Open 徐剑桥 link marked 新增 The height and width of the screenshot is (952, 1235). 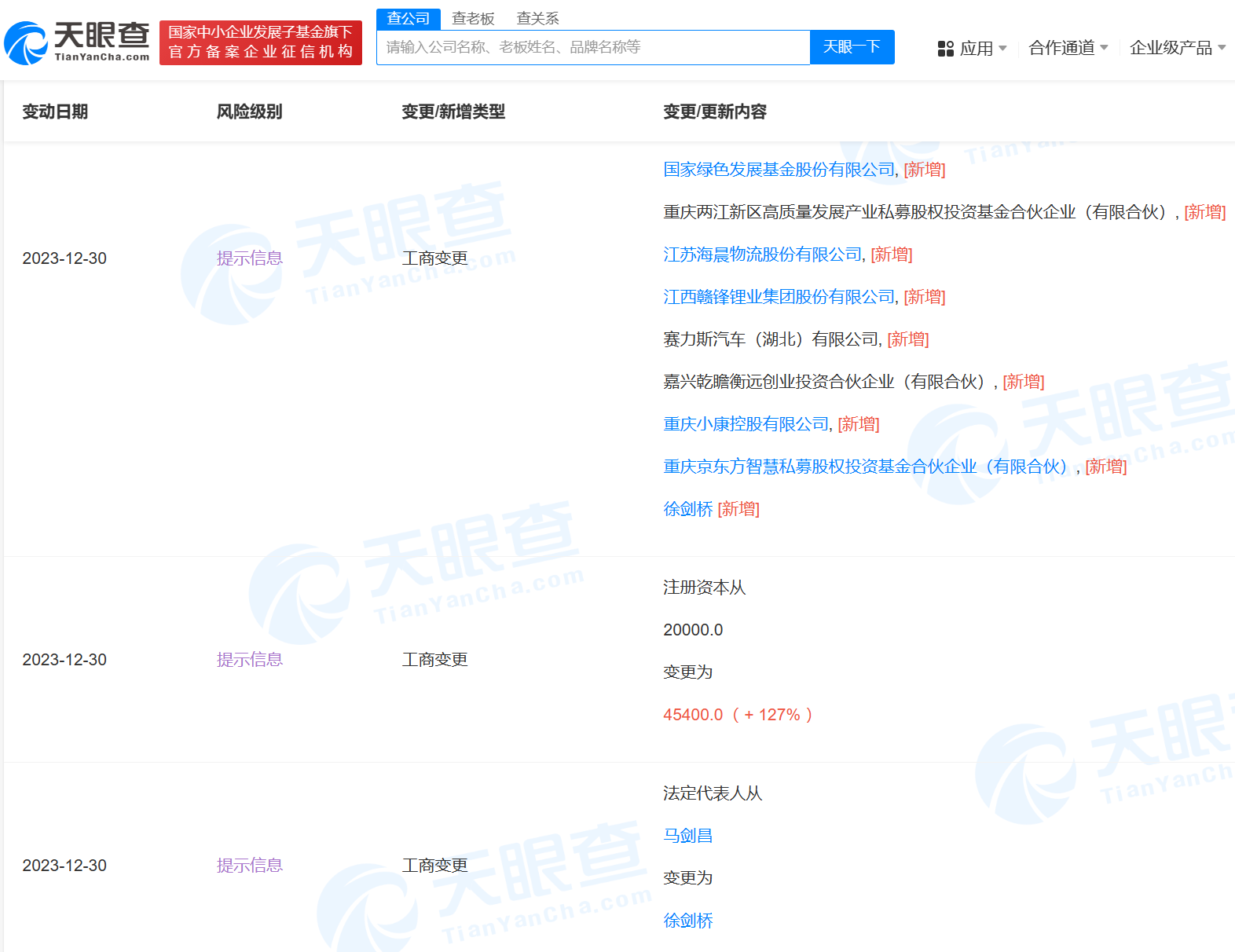pos(688,509)
